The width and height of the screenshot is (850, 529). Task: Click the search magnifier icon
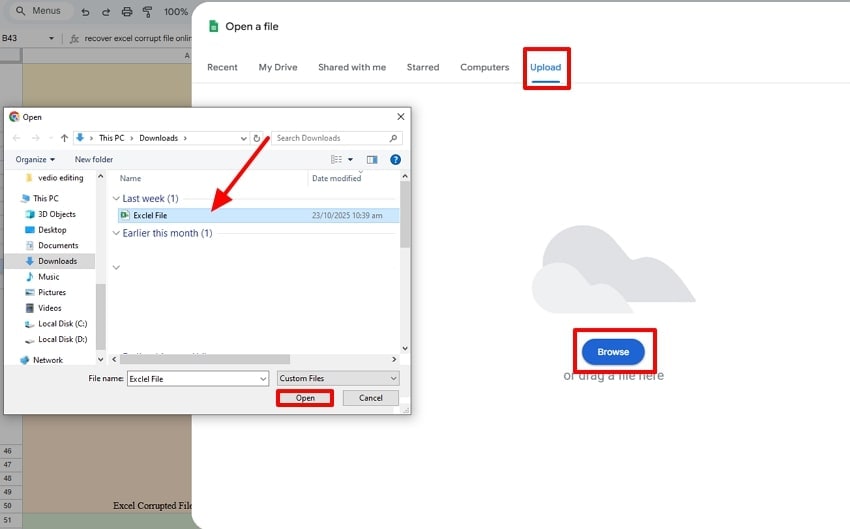[x=394, y=138]
